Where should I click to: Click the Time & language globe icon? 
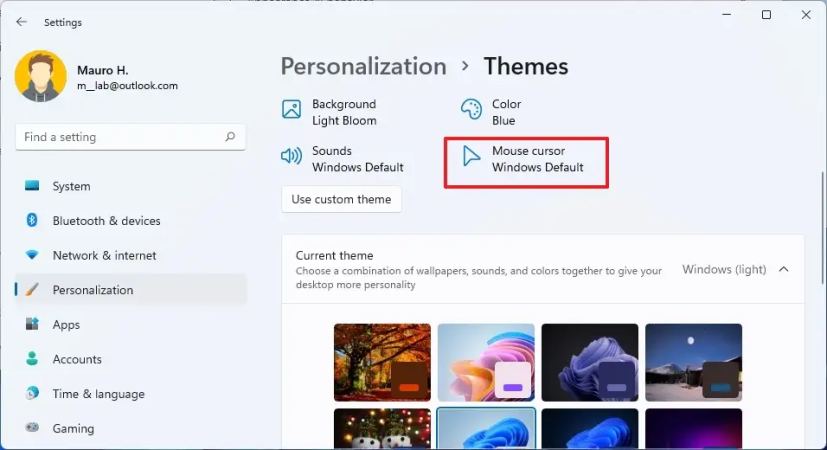coord(32,393)
